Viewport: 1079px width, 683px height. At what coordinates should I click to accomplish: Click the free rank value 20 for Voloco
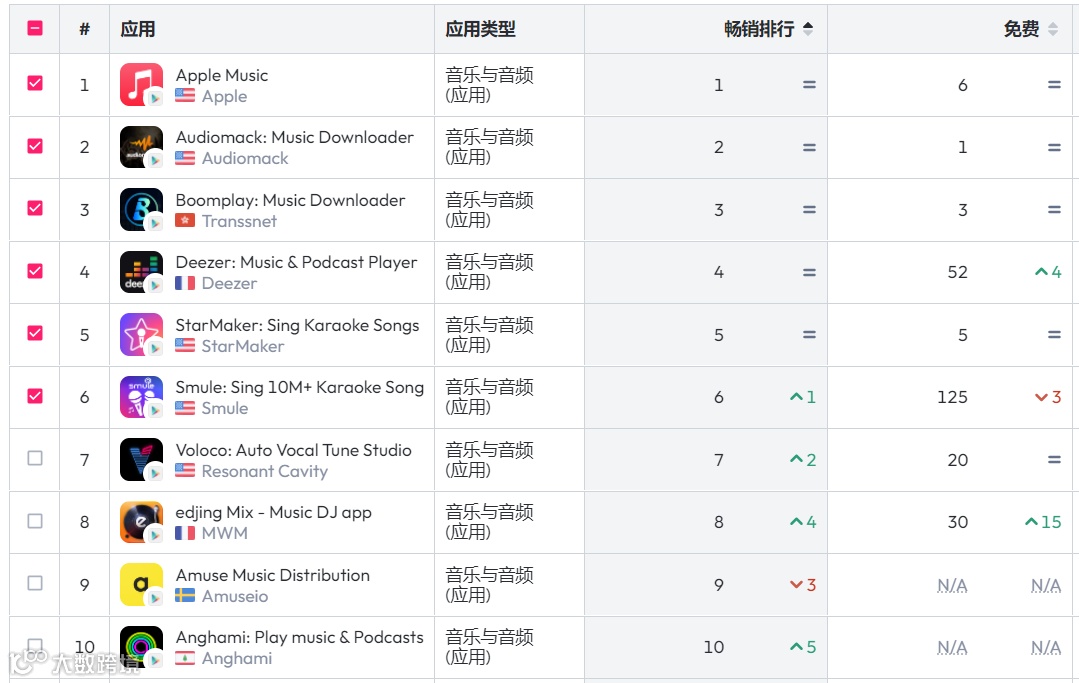(957, 459)
